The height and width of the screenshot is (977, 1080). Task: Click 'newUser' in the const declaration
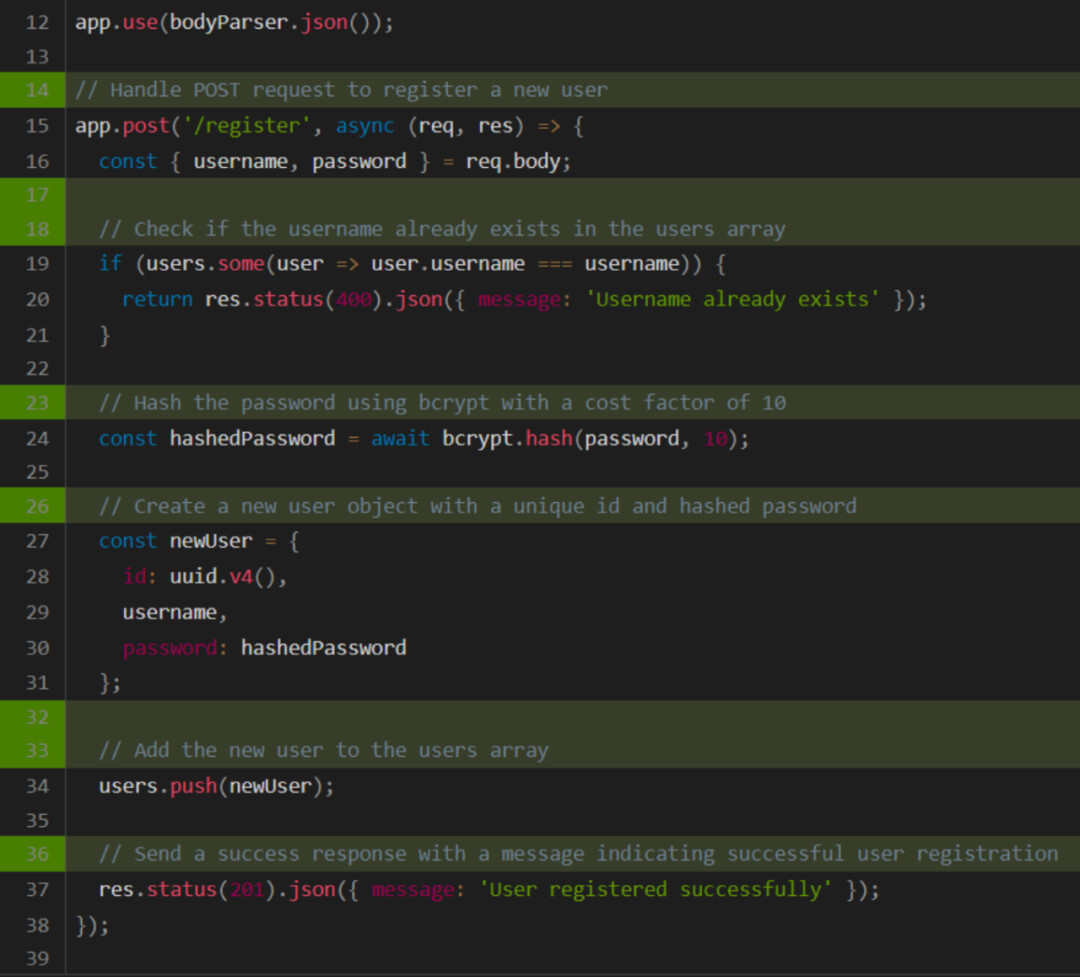tap(211, 542)
